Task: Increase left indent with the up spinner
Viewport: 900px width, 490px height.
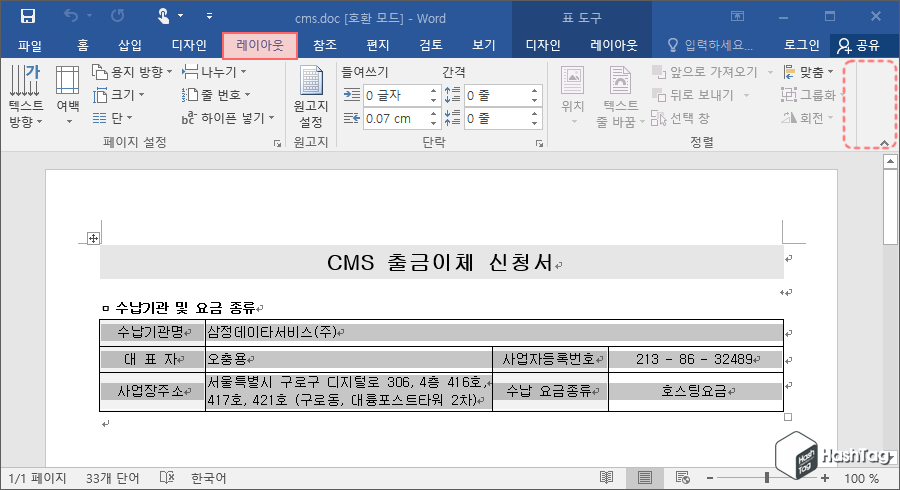Action: coord(433,91)
